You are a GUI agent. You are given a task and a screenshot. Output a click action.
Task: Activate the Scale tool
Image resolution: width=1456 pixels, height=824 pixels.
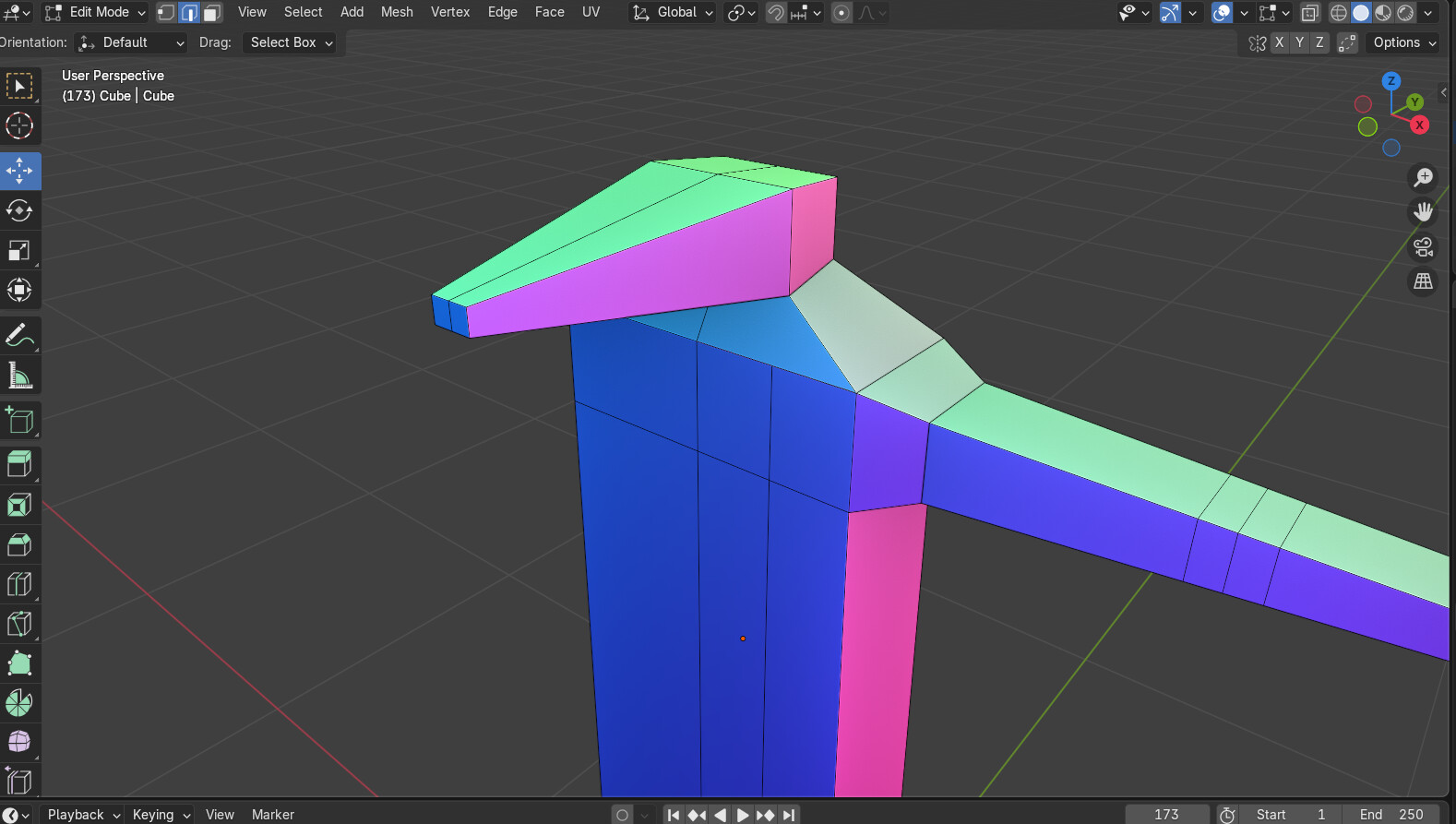[19, 250]
